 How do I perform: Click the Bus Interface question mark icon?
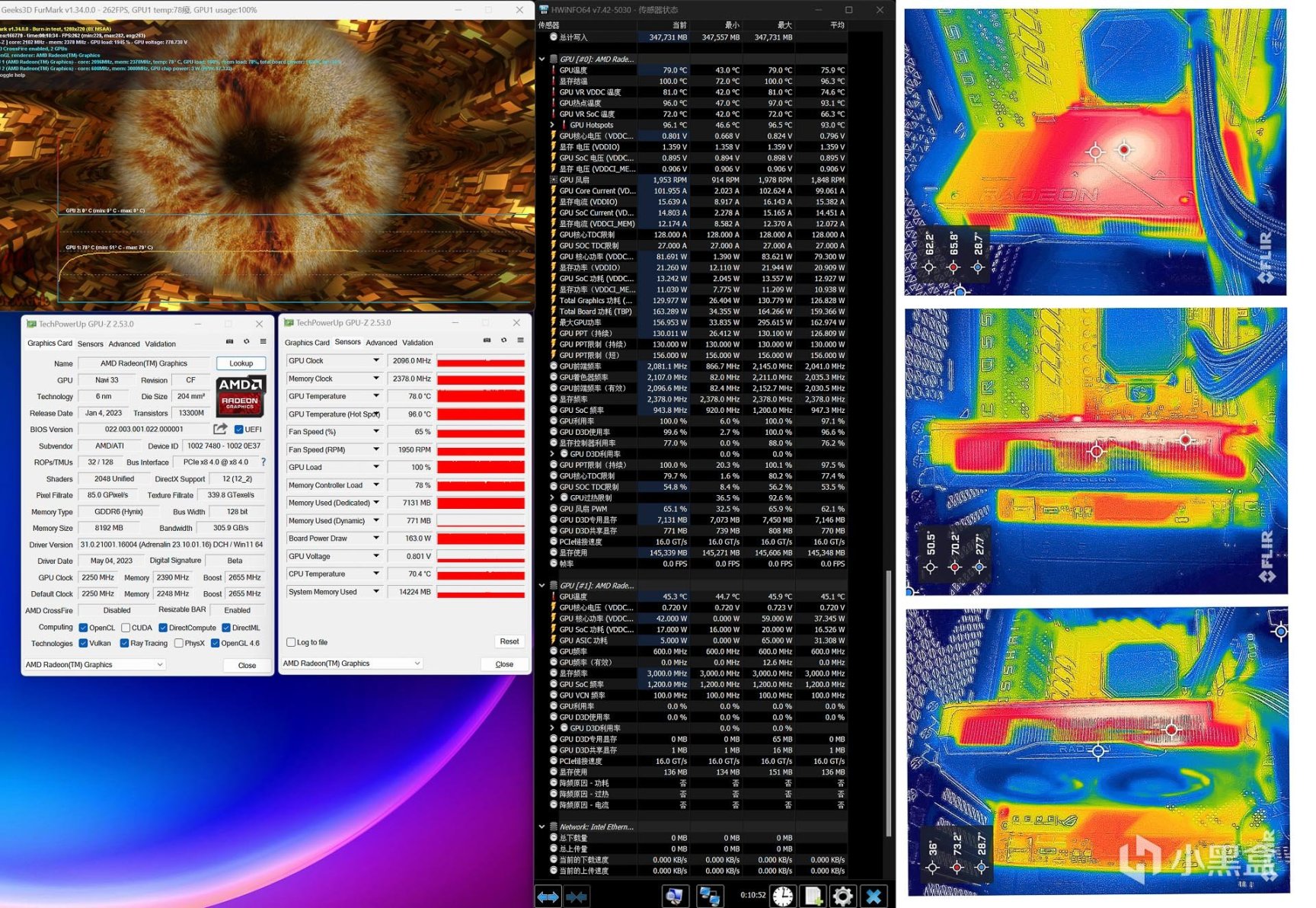264,462
